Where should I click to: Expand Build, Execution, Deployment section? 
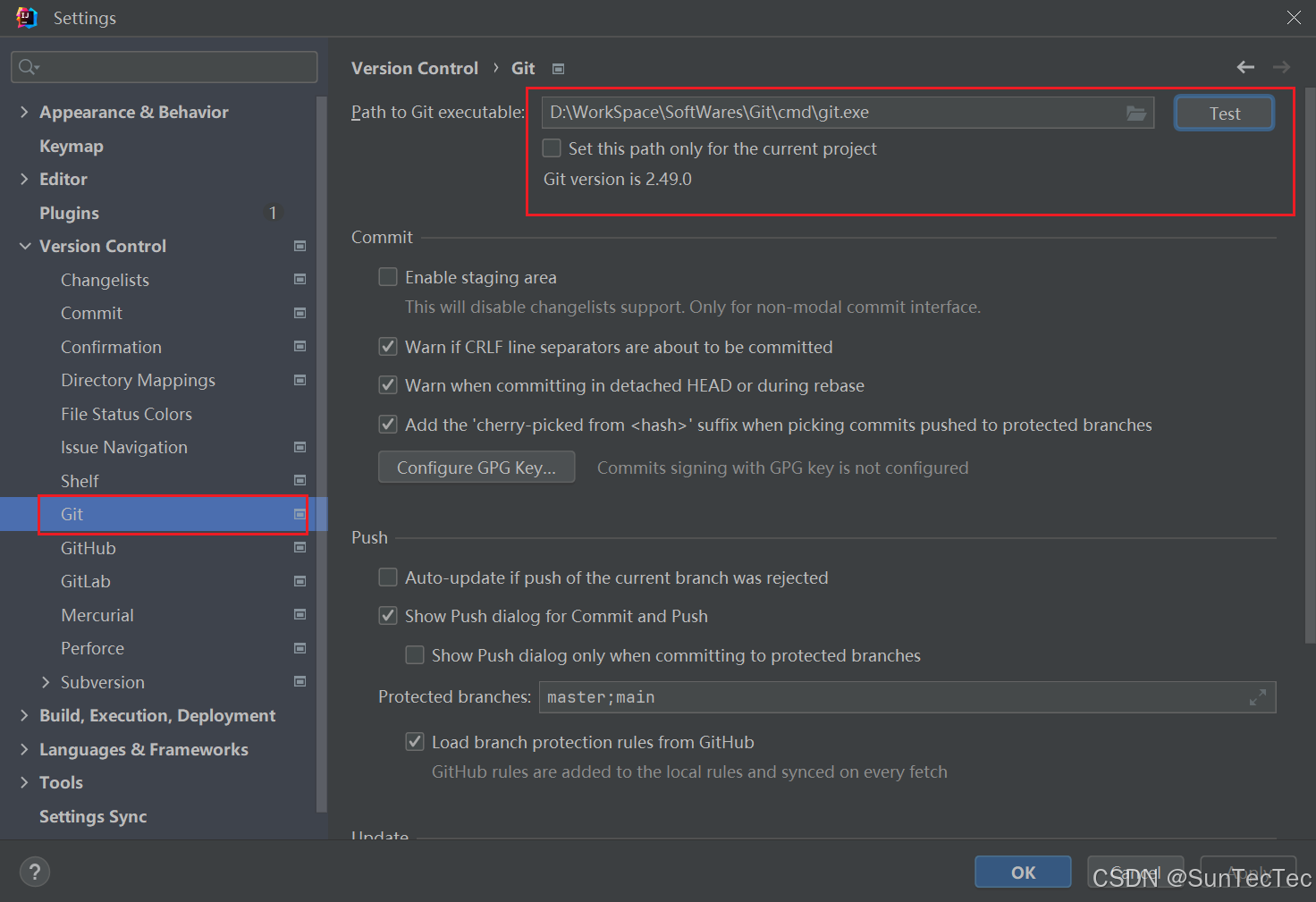24,715
